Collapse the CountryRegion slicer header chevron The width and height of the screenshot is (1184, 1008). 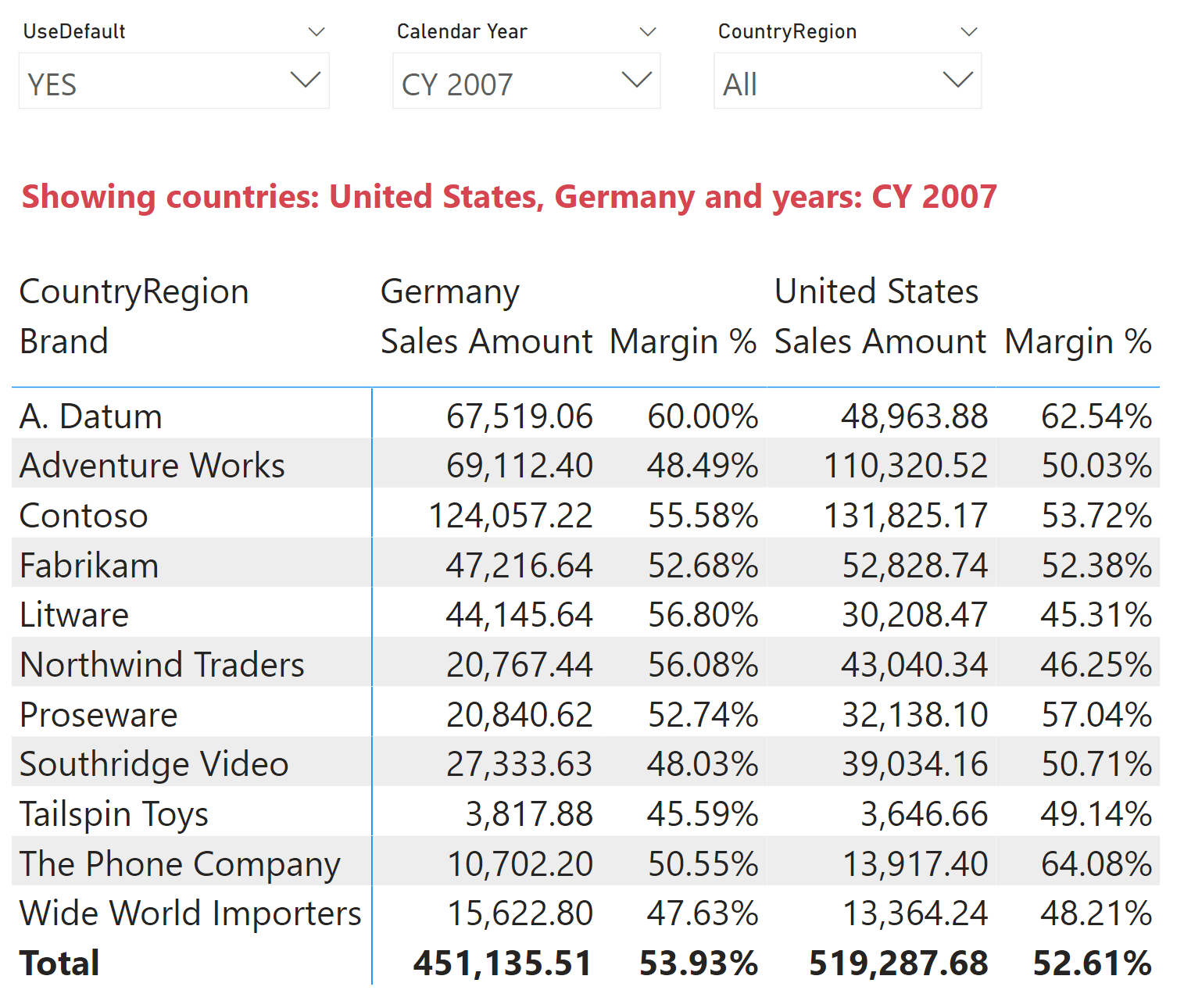click(x=969, y=32)
